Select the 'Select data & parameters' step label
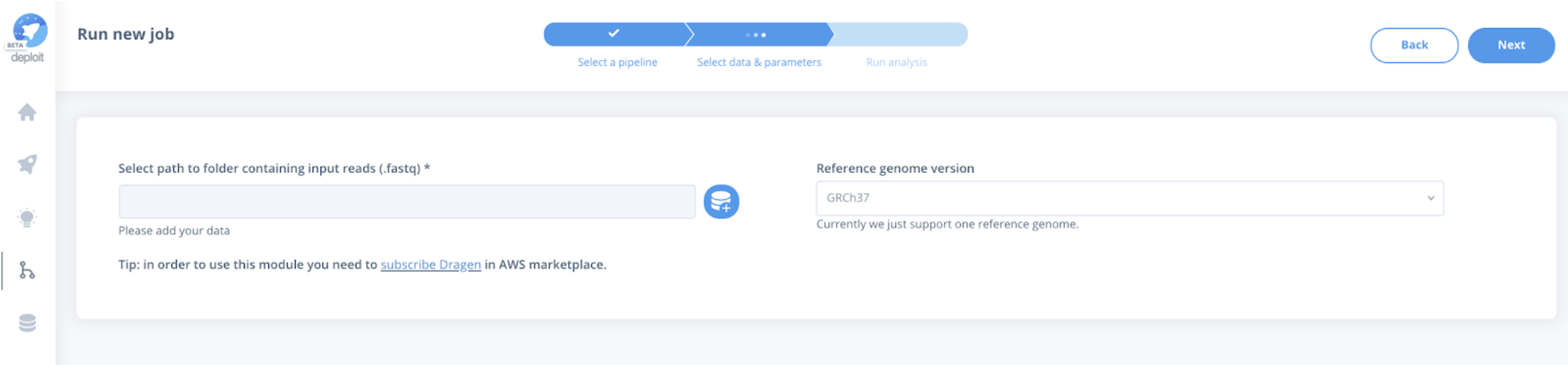Viewport: 1568px width, 365px height. click(759, 62)
